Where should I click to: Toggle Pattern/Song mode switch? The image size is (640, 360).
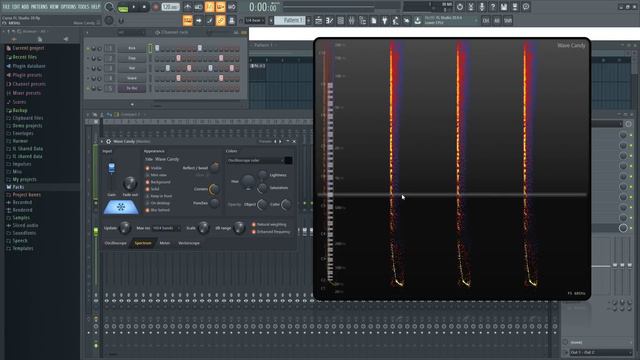coord(123,7)
